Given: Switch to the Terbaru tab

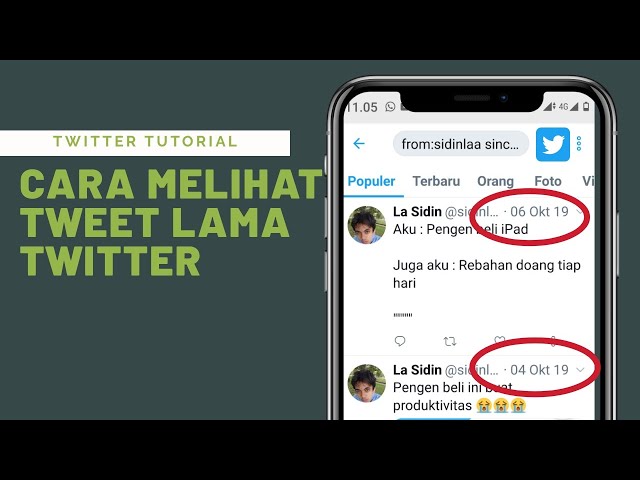Looking at the screenshot, I should click(436, 181).
